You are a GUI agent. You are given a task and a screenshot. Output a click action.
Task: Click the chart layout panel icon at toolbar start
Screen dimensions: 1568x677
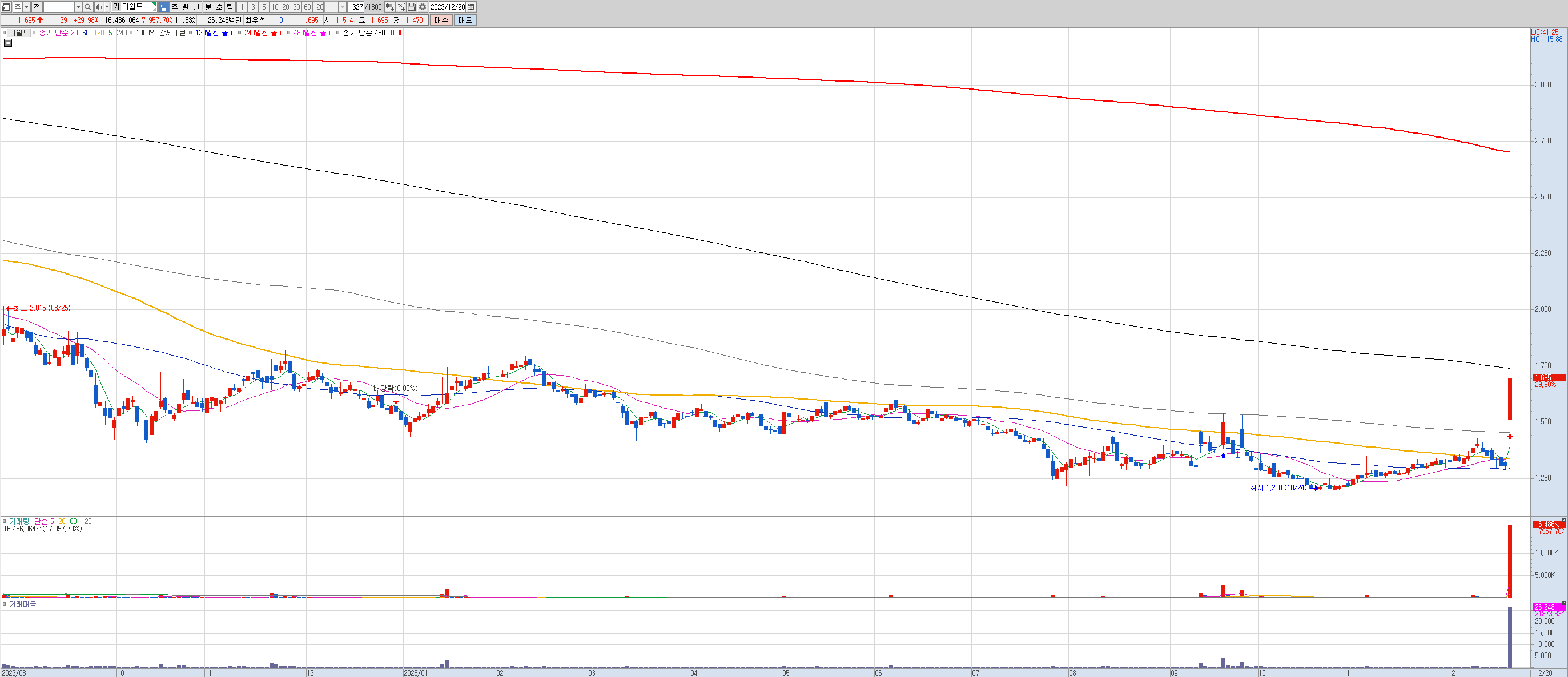[x=6, y=7]
